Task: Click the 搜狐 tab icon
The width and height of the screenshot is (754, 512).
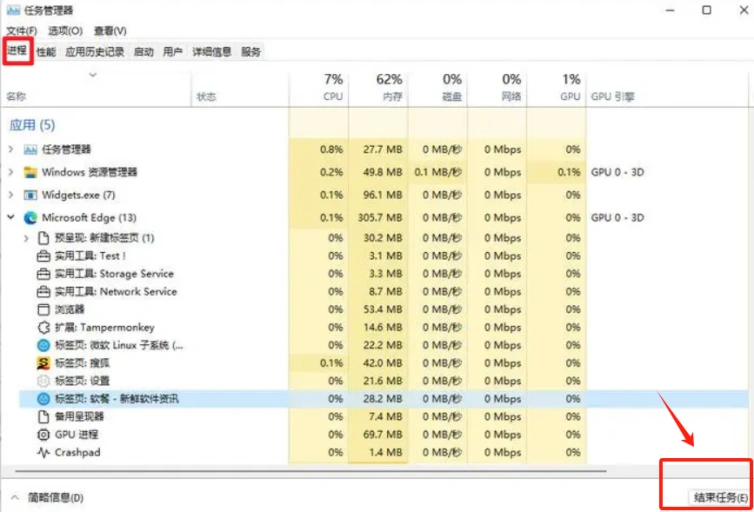Action: pos(43,363)
